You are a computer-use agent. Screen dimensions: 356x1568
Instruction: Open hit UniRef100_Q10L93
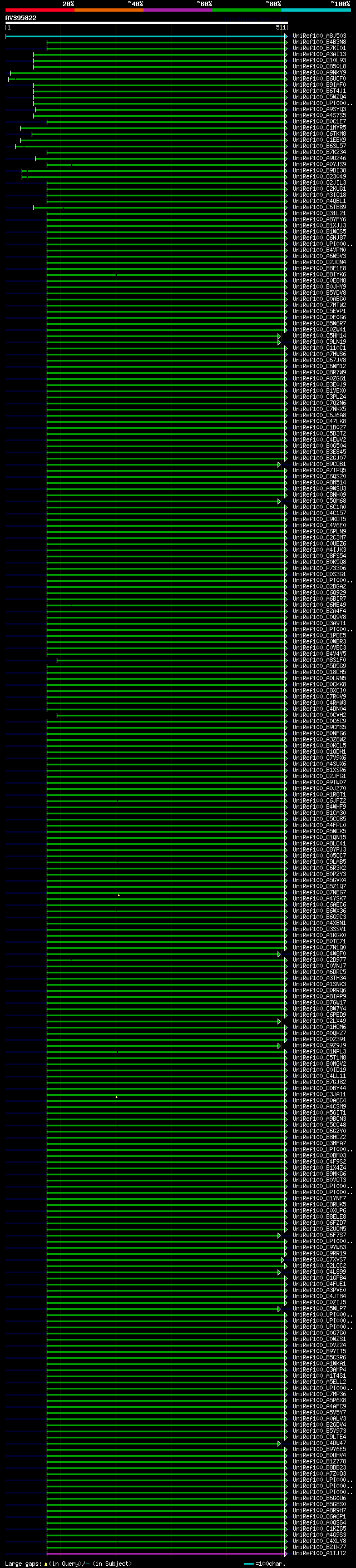coord(319,60)
